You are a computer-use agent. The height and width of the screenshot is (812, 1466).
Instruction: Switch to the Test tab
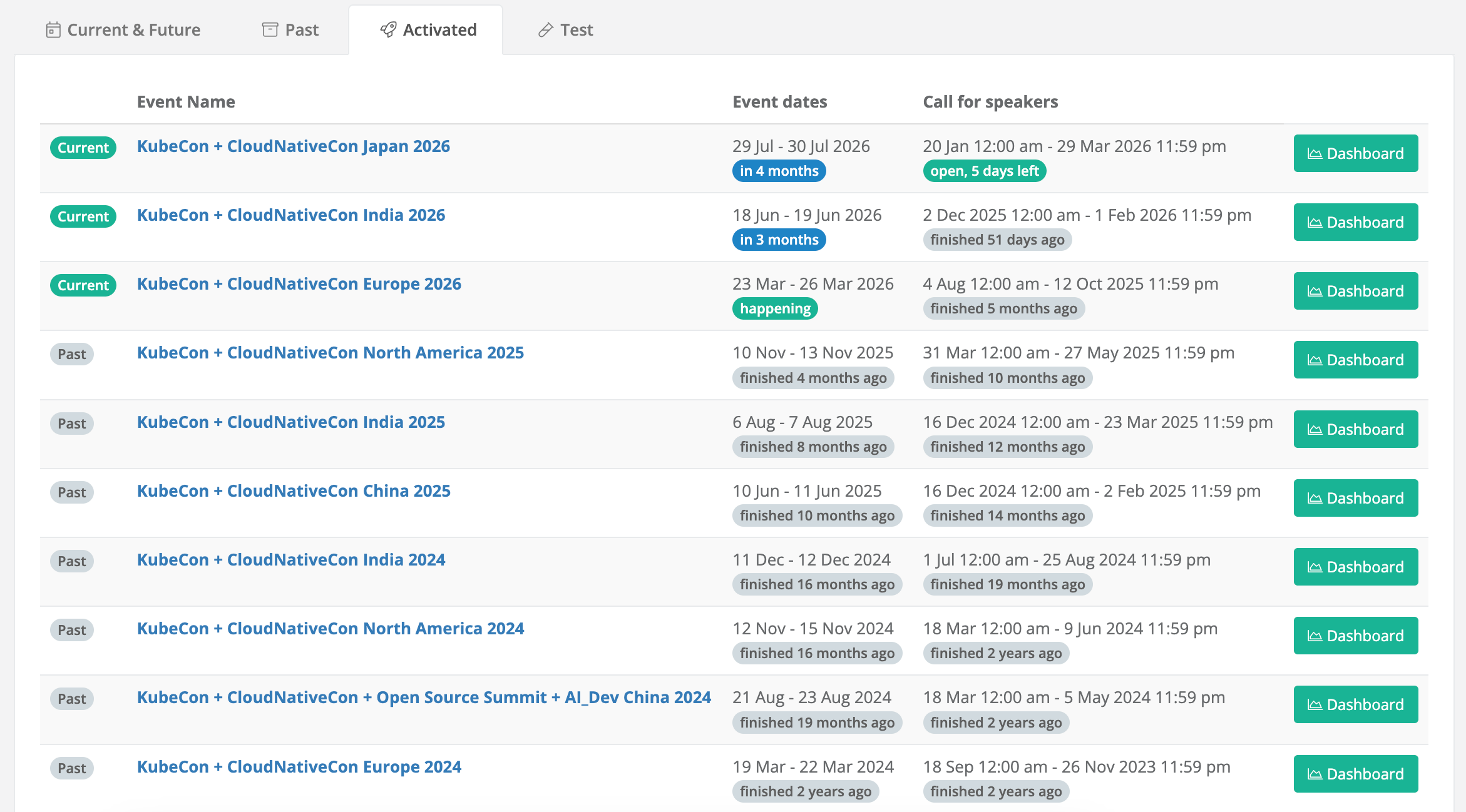pos(576,30)
